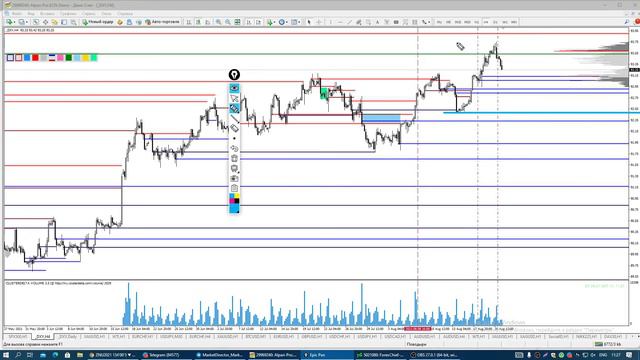Toggle chart auto scroll

coord(249,22)
